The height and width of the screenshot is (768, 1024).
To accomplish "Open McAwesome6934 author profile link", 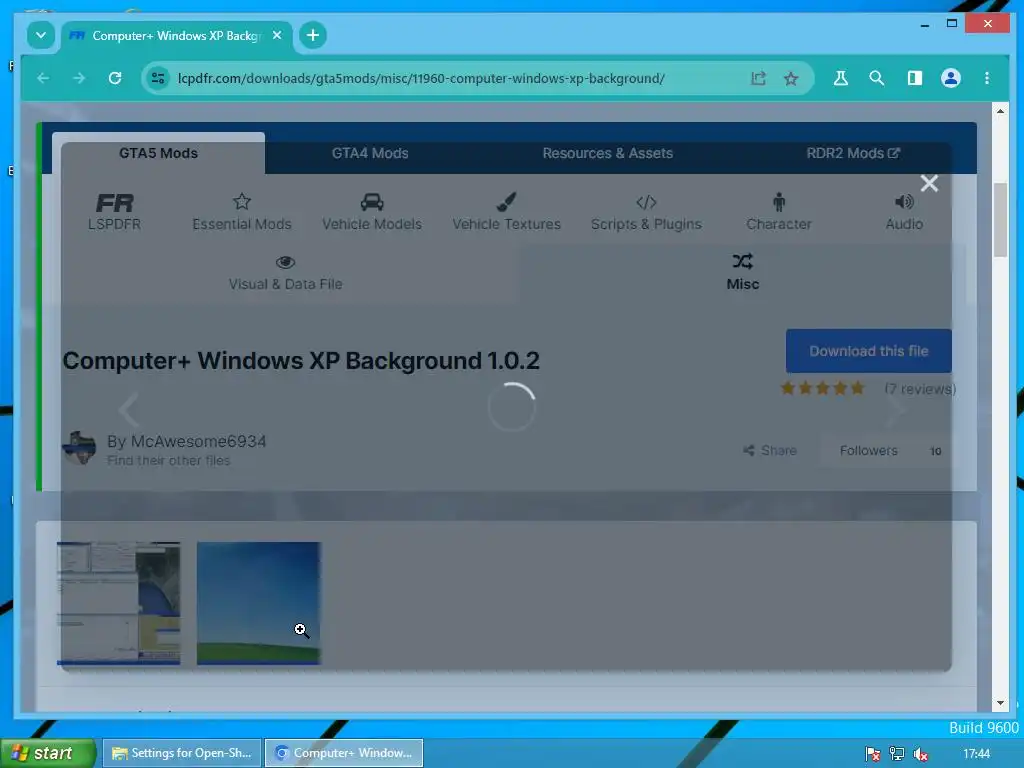I will [199, 441].
